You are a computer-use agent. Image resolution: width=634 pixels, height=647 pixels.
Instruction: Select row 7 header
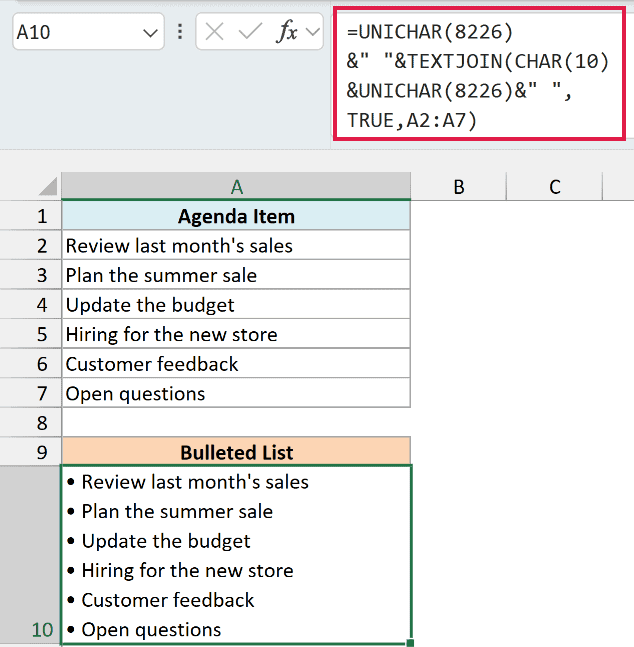31,393
